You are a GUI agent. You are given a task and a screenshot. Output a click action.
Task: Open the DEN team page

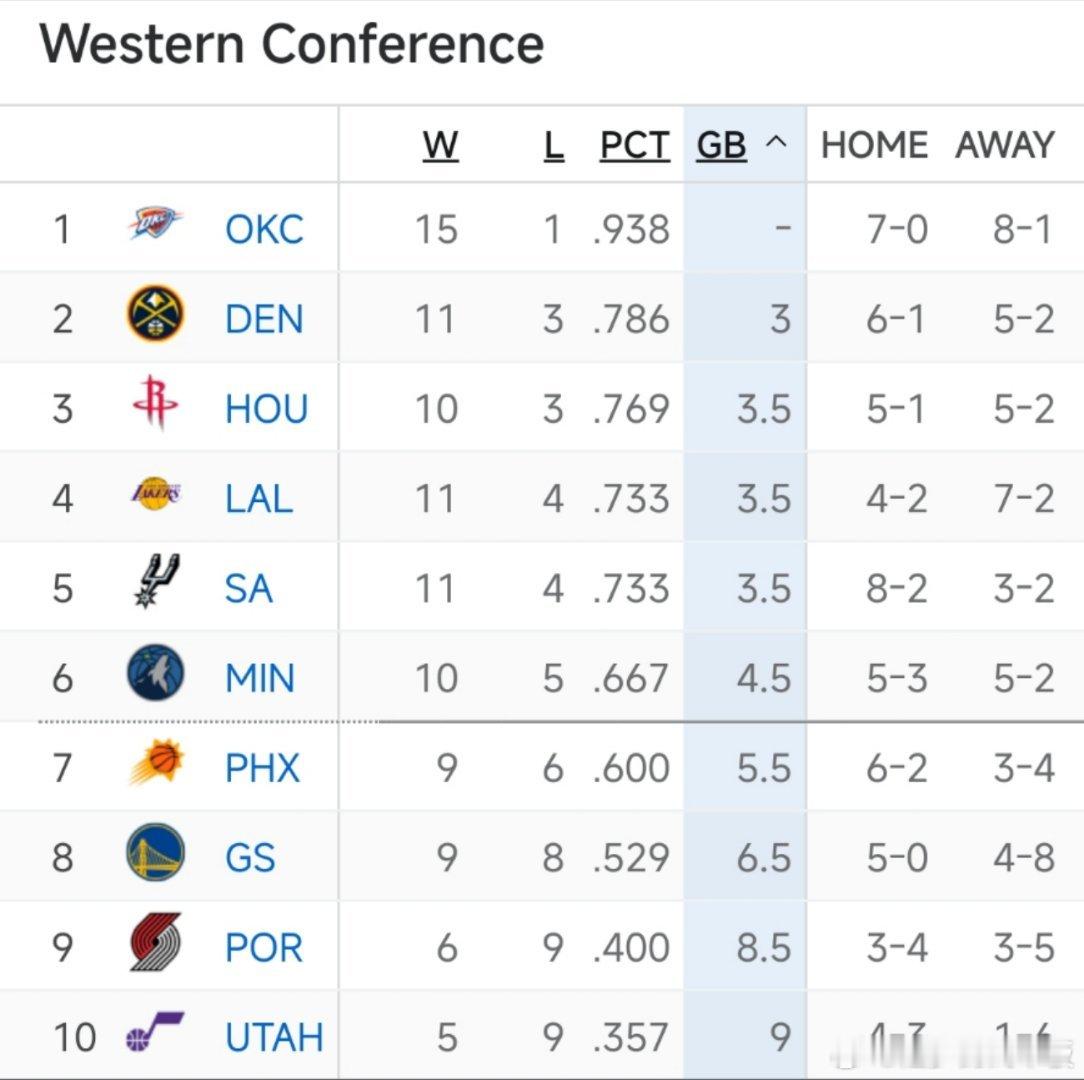(264, 320)
